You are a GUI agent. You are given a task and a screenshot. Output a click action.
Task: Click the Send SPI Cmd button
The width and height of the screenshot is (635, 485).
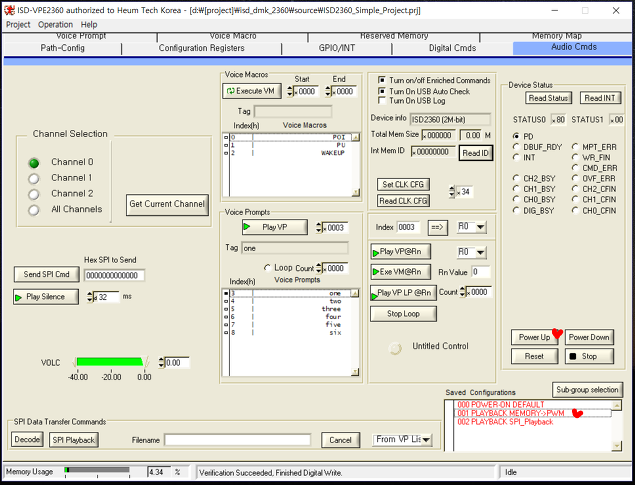click(x=47, y=274)
